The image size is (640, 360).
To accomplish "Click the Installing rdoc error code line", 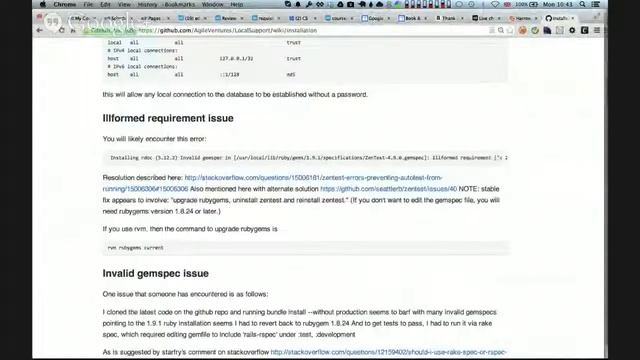I will tap(306, 158).
